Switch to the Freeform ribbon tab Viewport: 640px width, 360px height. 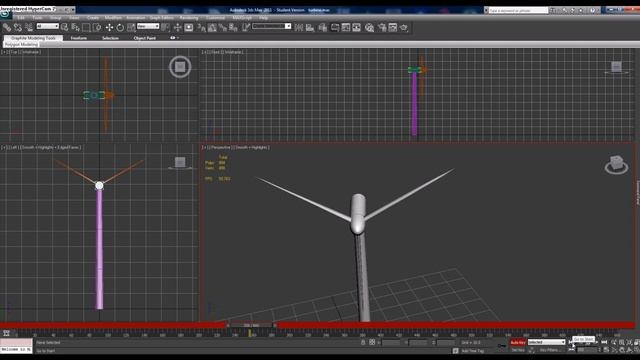coord(79,38)
